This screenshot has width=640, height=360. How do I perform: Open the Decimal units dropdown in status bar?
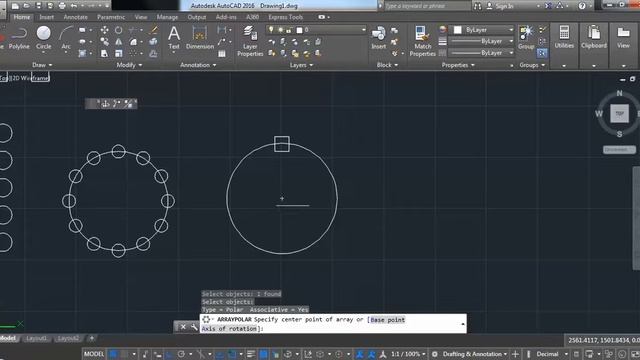point(552,354)
